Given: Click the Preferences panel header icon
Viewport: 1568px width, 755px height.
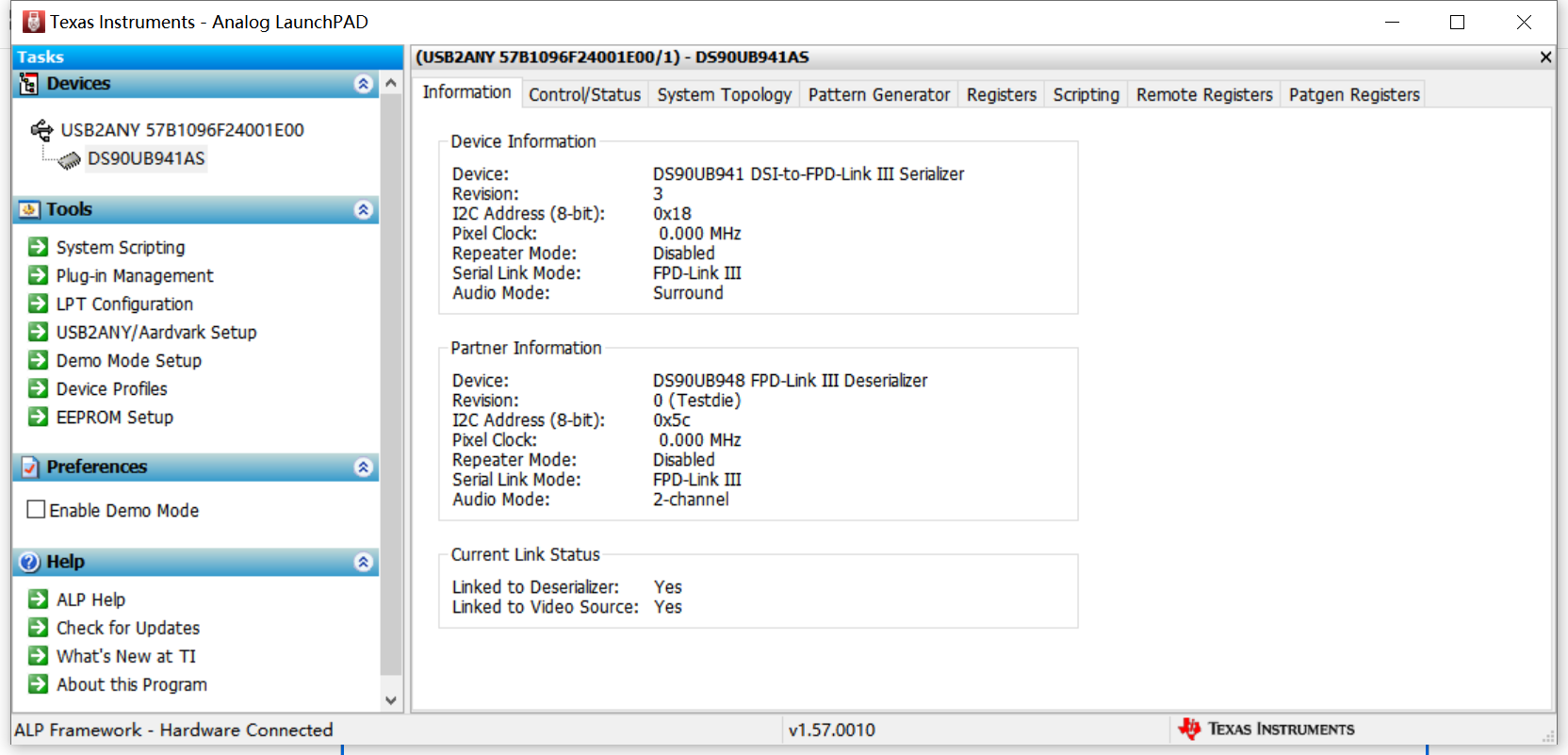Looking at the screenshot, I should 29,467.
